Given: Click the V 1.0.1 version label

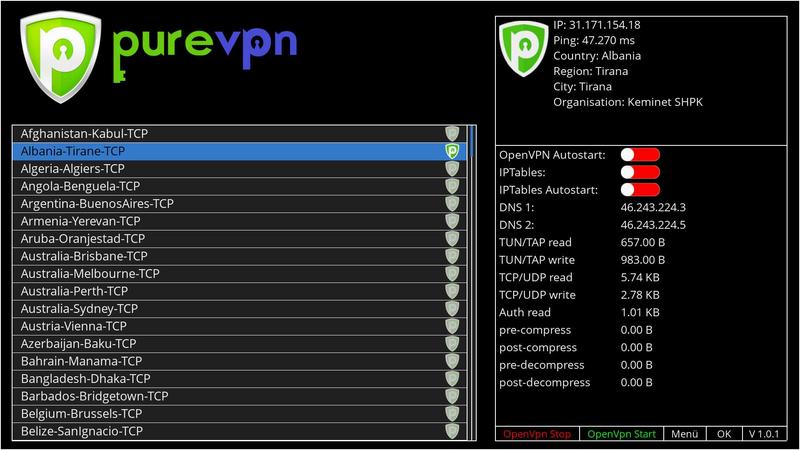Looking at the screenshot, I should 764,434.
